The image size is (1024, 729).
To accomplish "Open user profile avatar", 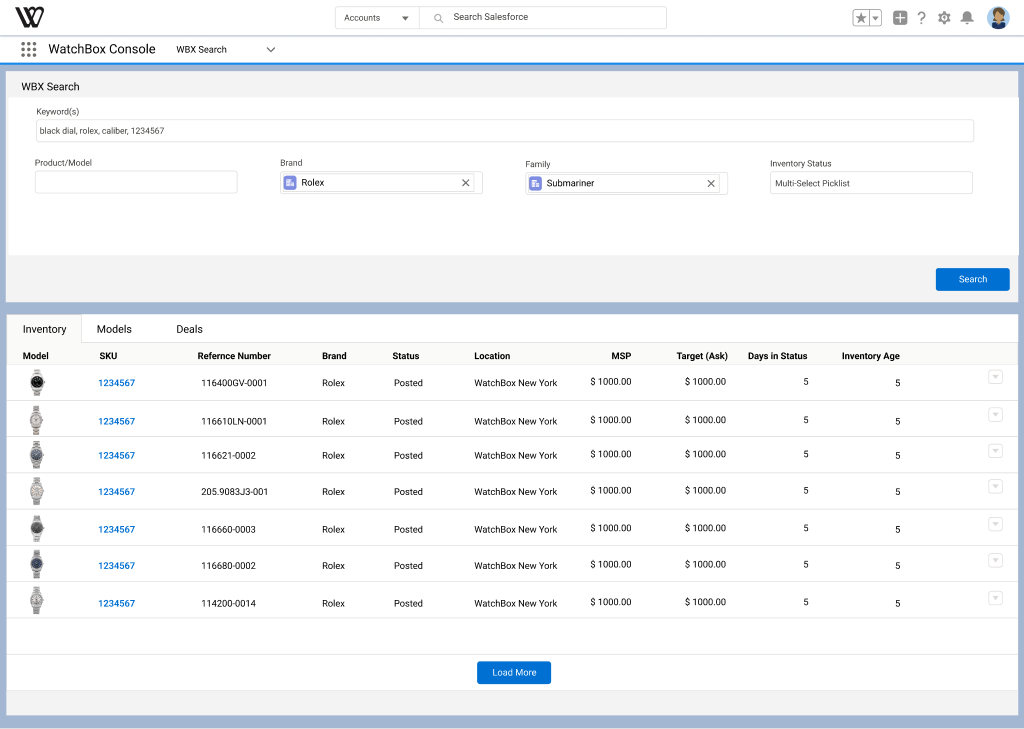I will tap(998, 18).
